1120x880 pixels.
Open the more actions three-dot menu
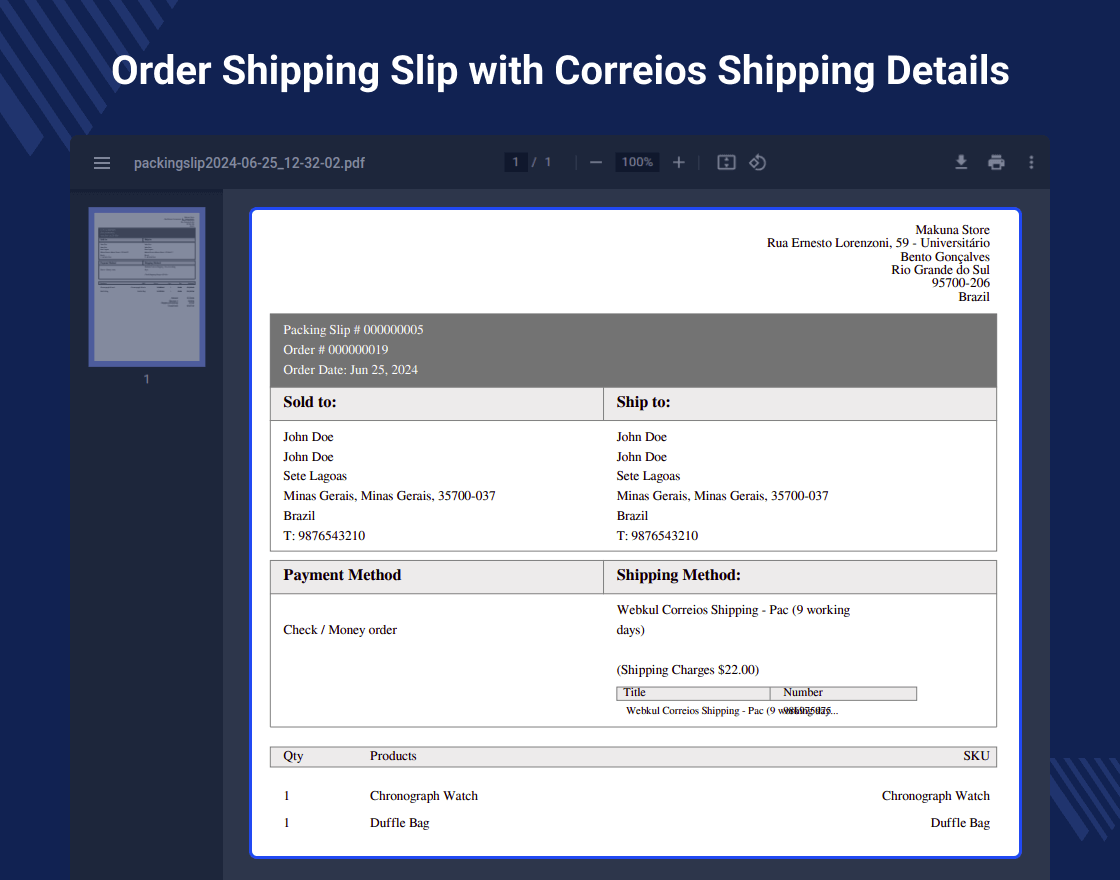[x=1031, y=163]
